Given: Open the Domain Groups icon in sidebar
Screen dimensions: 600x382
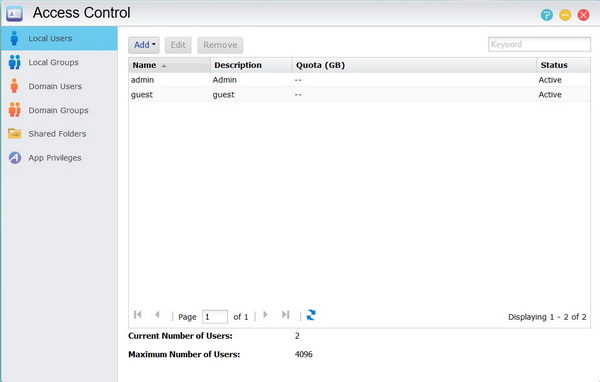Looking at the screenshot, I should tap(15, 110).
